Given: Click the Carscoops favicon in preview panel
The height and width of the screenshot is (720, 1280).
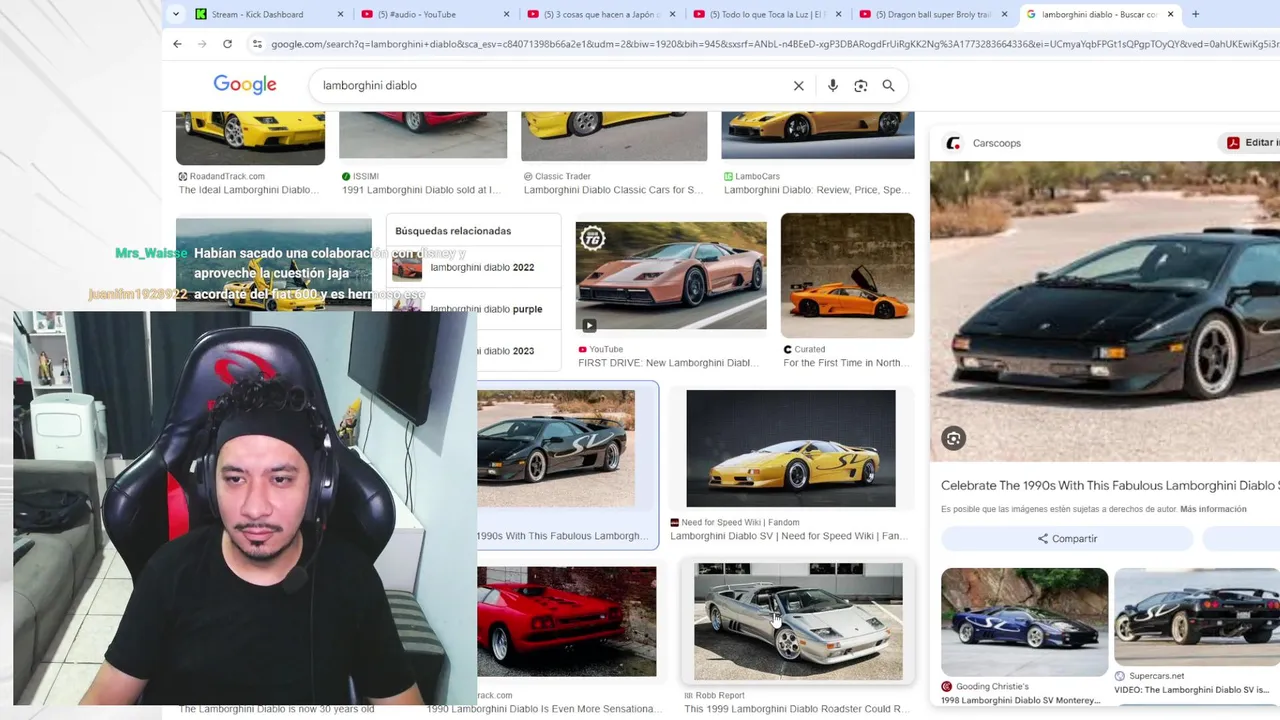Looking at the screenshot, I should pyautogui.click(x=953, y=143).
